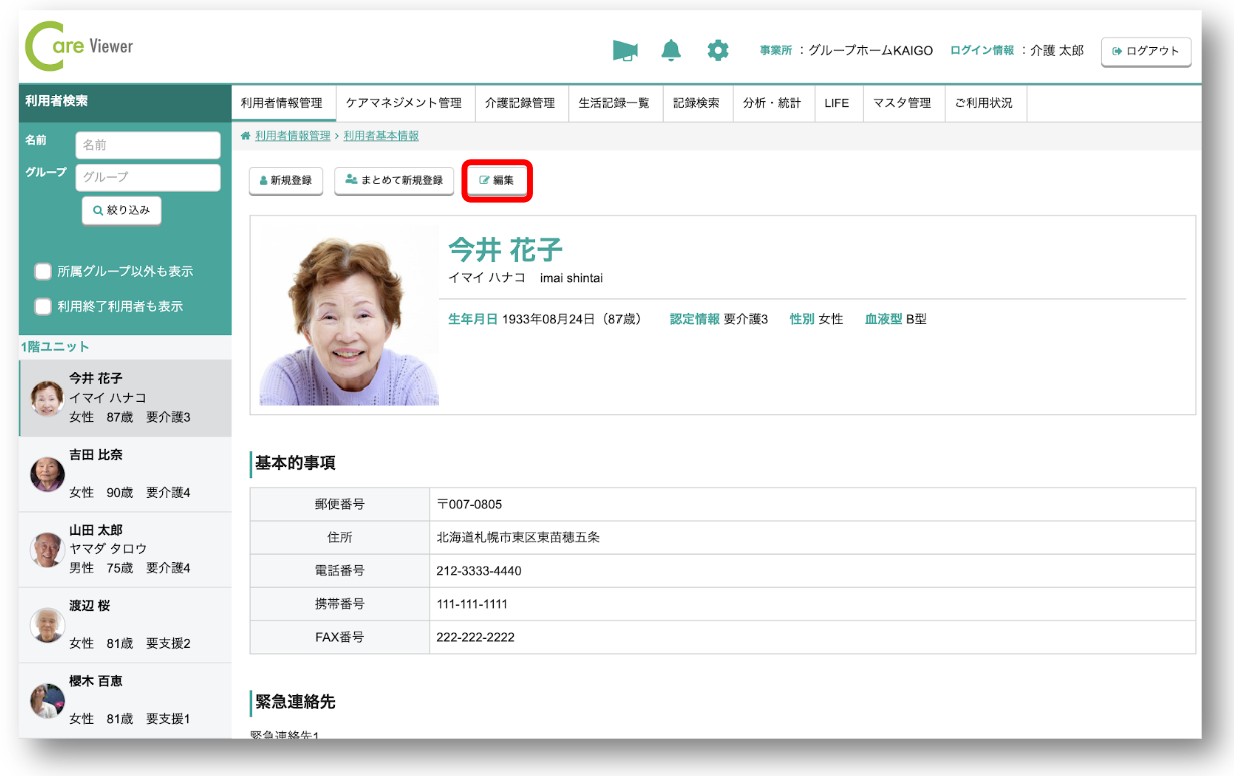Click the home icon in breadcrumb
The height and width of the screenshot is (776, 1234).
[x=245, y=136]
